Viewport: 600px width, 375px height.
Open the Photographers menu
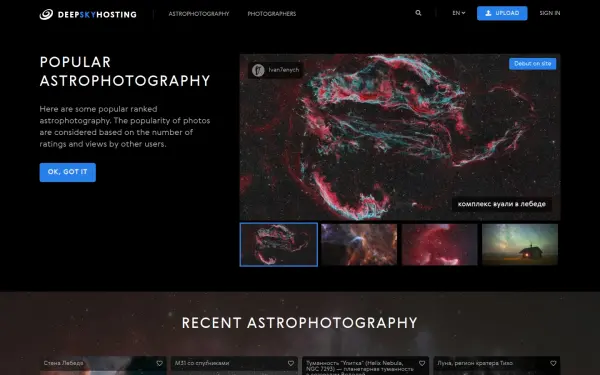[272, 14]
